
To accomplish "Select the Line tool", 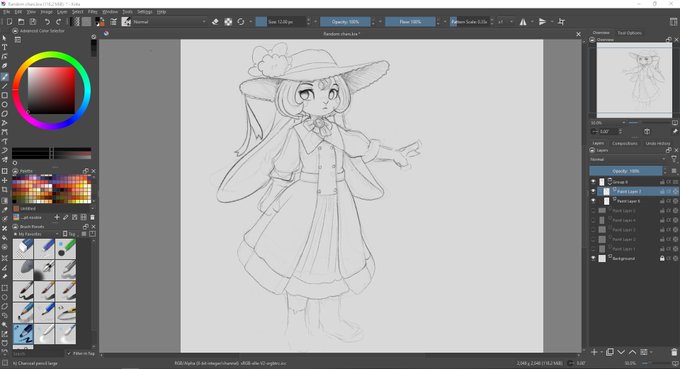I will point(4,86).
